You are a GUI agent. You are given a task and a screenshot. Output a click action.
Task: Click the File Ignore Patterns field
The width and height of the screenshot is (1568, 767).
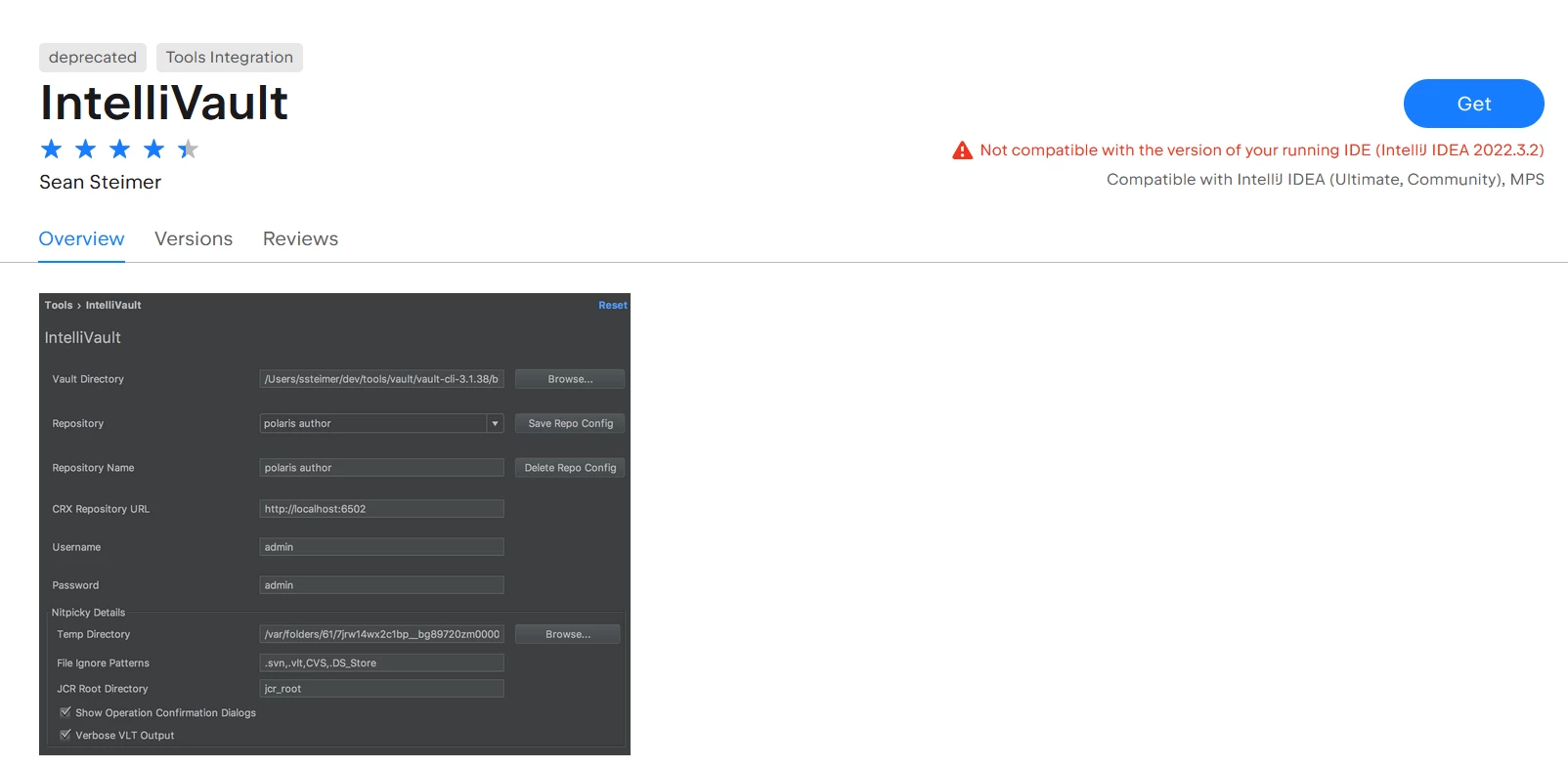pyautogui.click(x=381, y=662)
